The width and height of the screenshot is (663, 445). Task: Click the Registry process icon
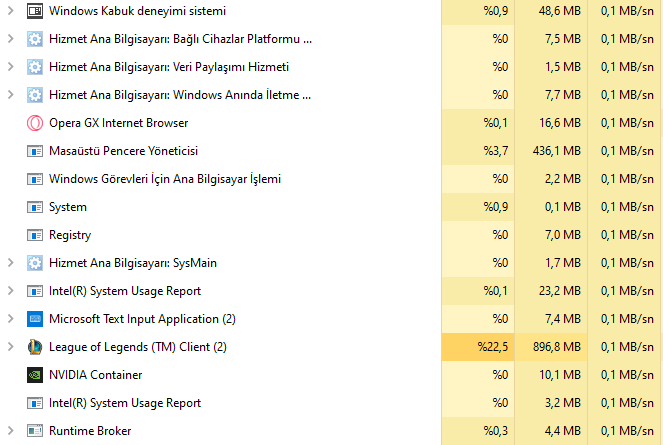point(35,235)
